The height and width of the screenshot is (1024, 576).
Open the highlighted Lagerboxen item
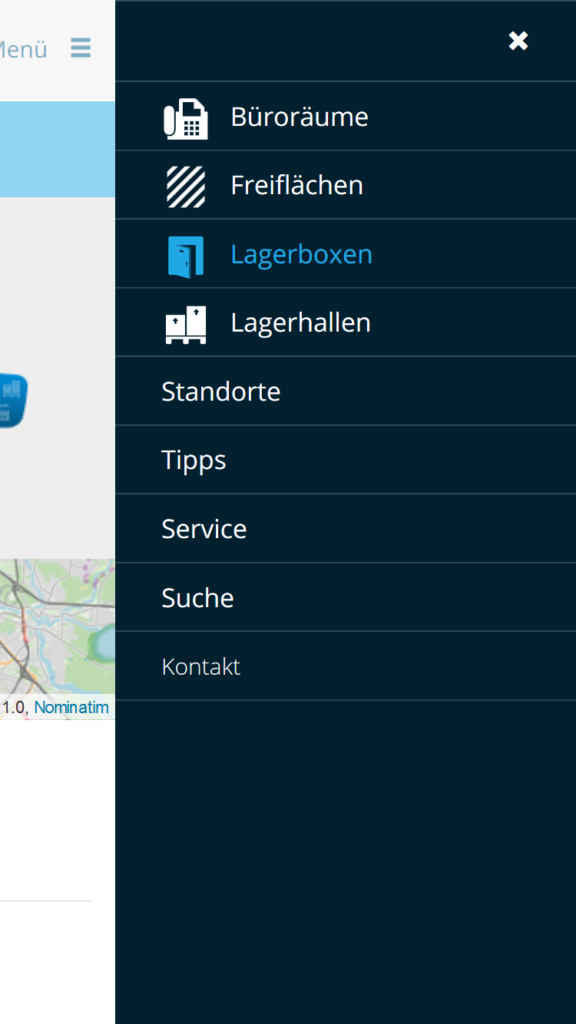pyautogui.click(x=345, y=253)
